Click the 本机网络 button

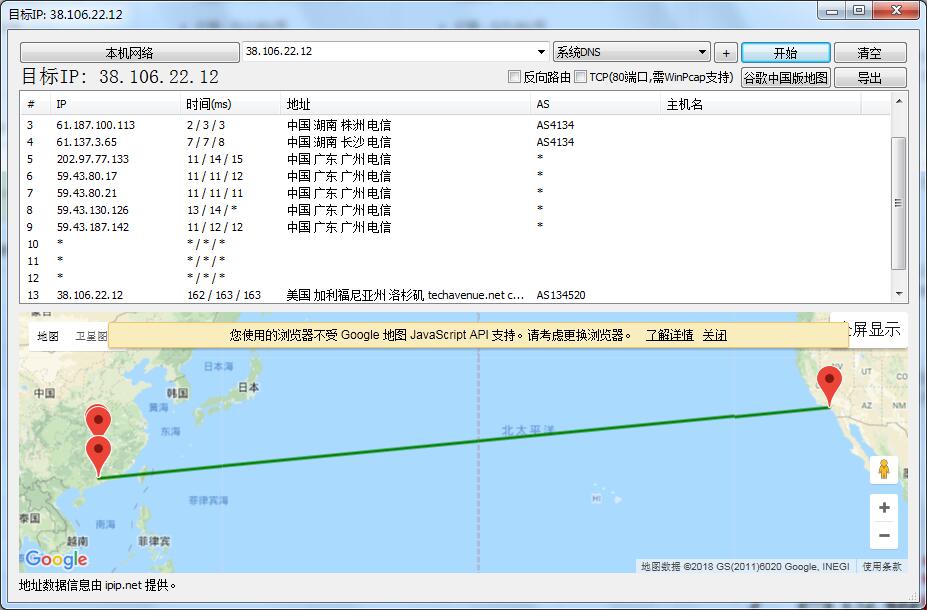coord(129,53)
